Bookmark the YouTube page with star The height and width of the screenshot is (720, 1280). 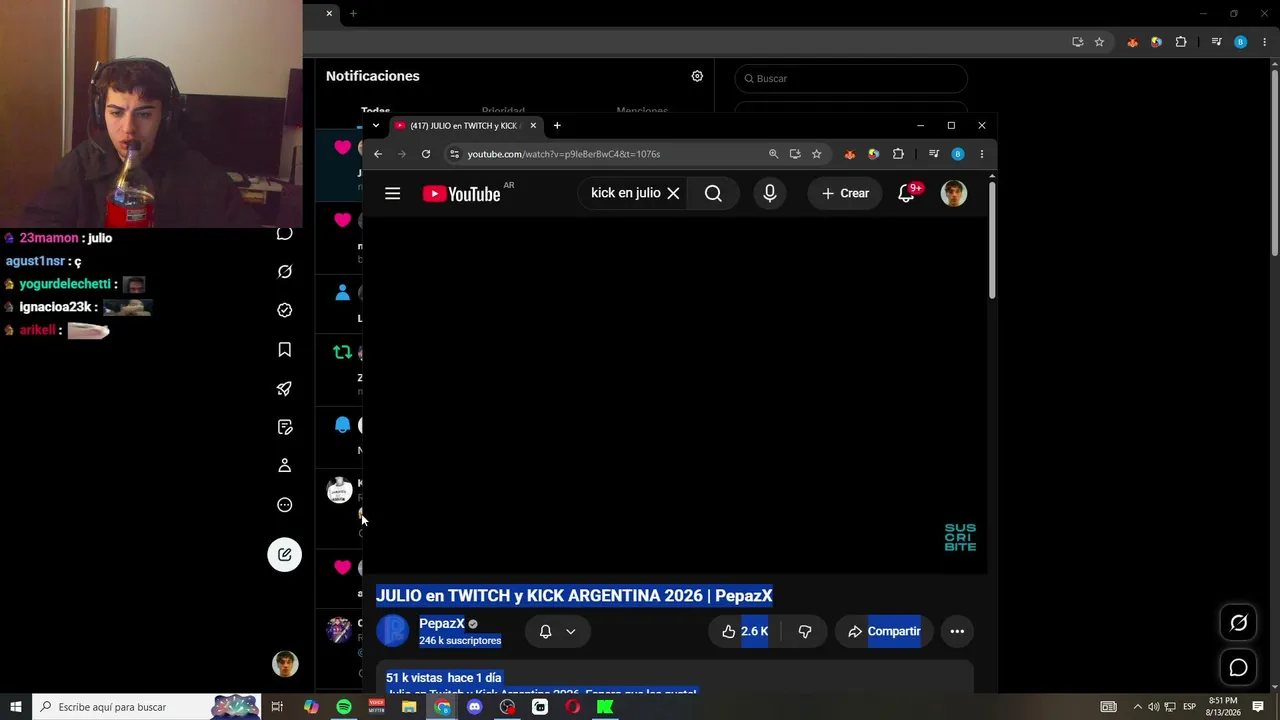pyautogui.click(x=817, y=154)
